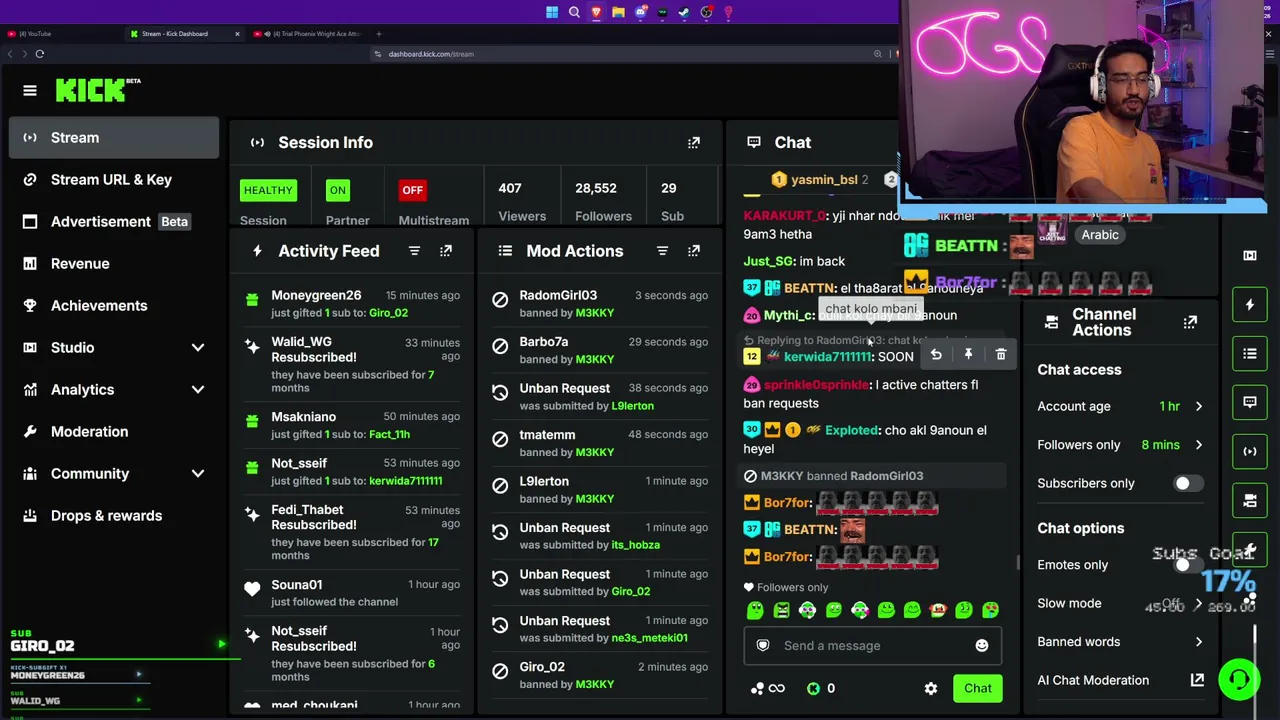Open chat settings gear
Image resolution: width=1280 pixels, height=720 pixels.
coord(931,688)
